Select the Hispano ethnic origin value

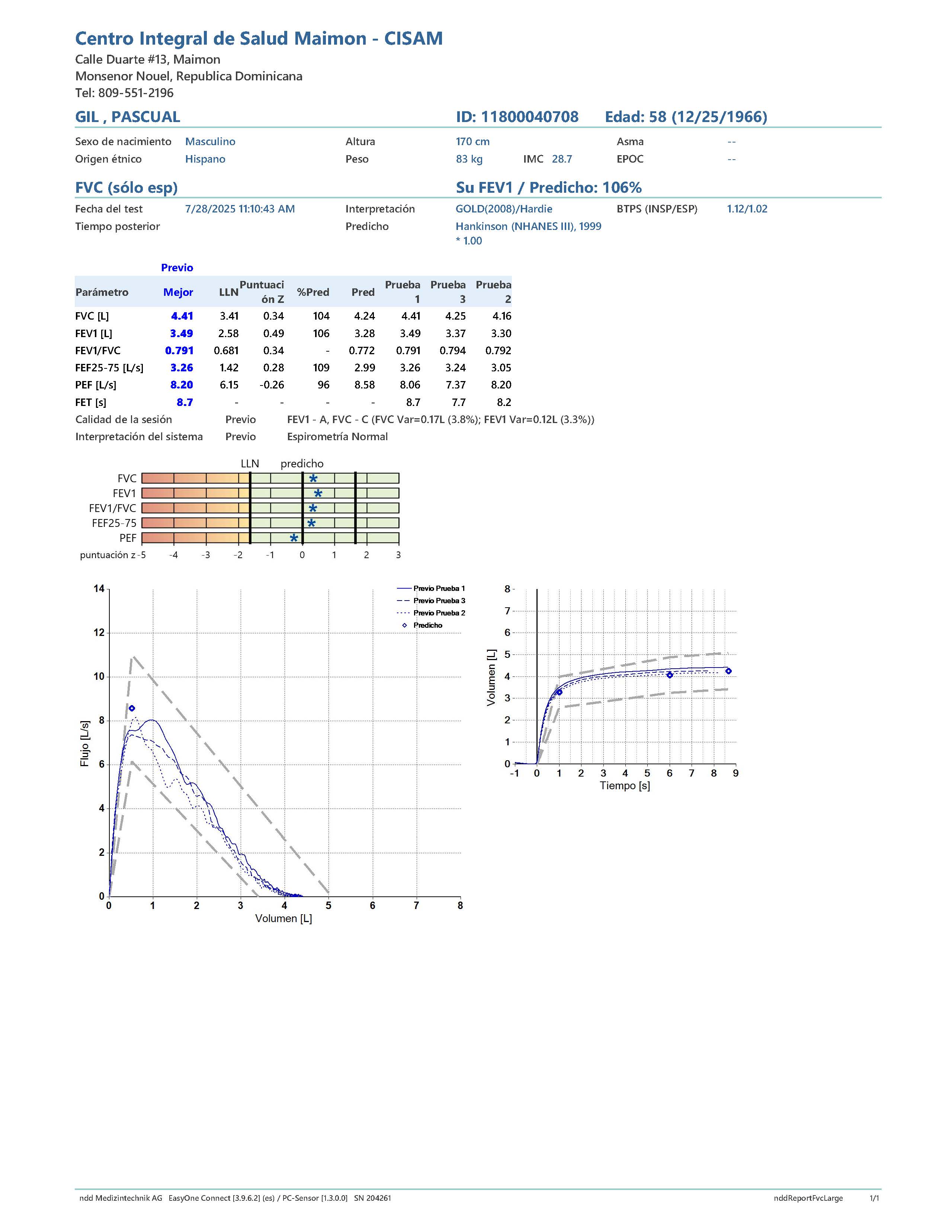[x=205, y=159]
